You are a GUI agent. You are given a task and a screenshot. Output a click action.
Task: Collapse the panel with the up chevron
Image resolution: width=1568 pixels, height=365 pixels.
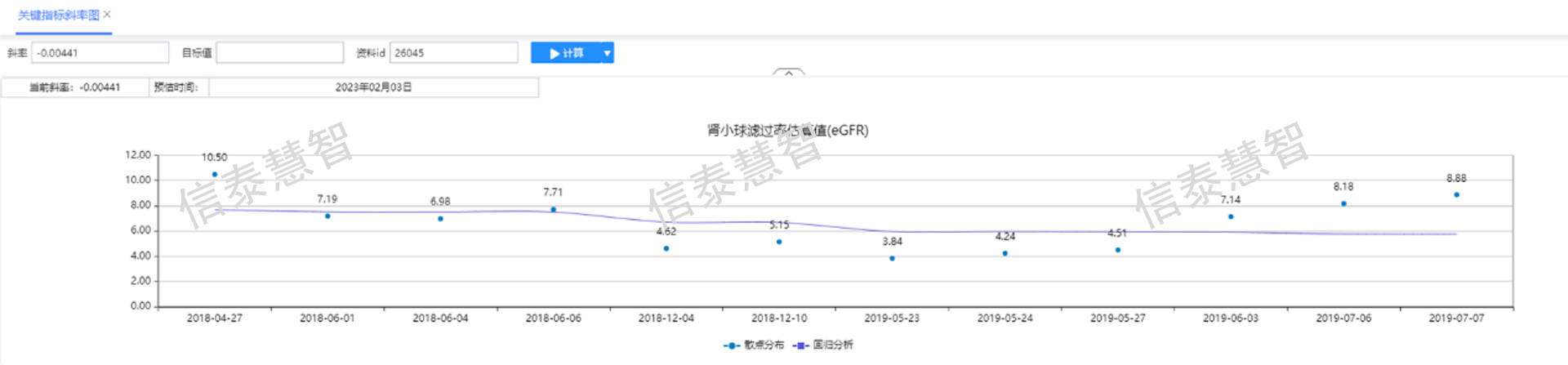[x=789, y=73]
